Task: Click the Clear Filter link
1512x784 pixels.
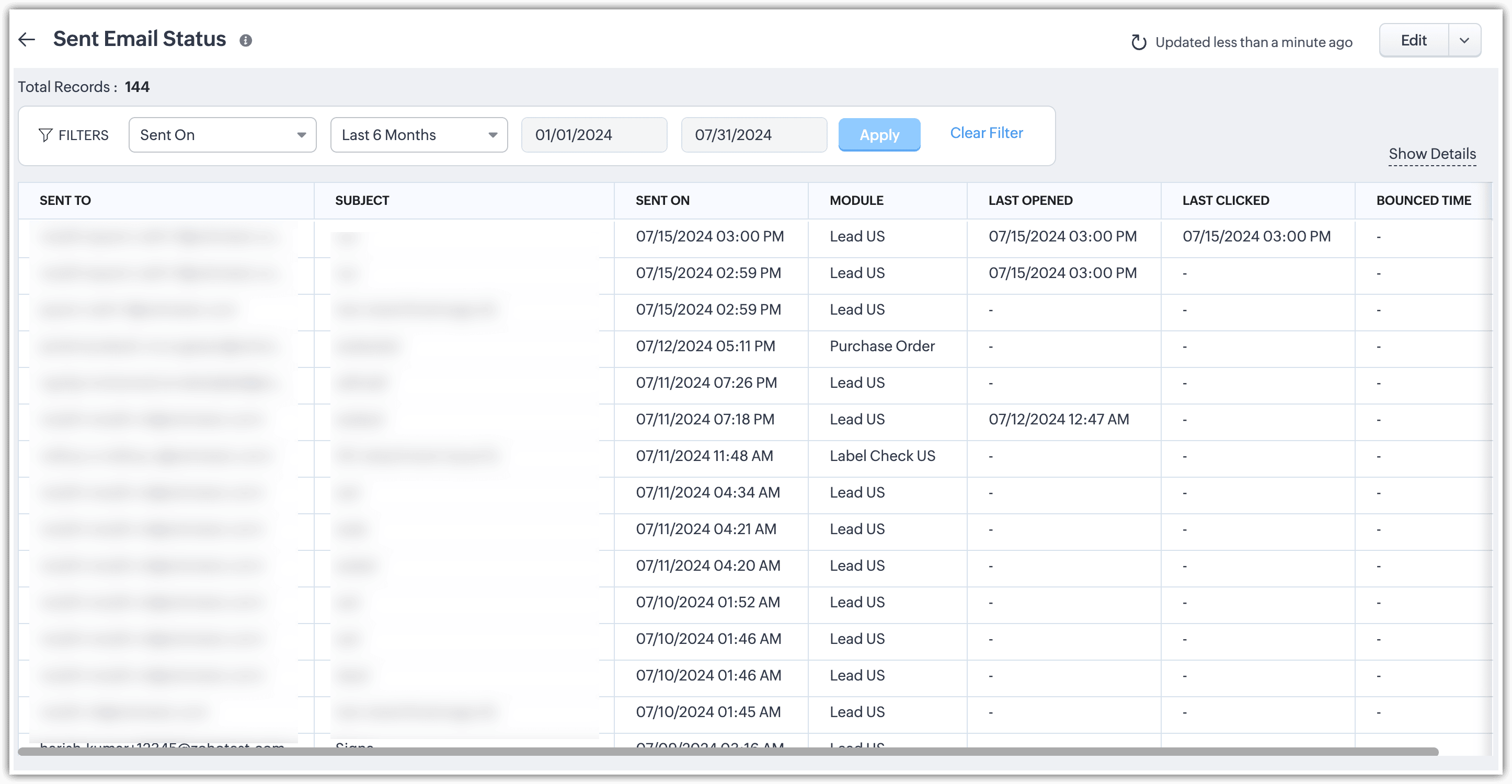Action: 986,133
